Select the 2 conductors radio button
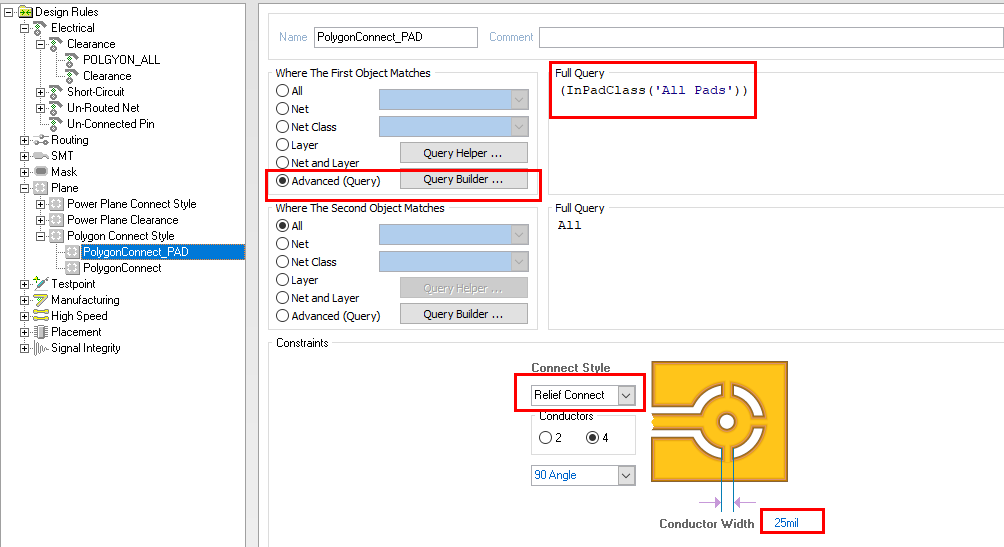This screenshot has height=547, width=1004. click(x=545, y=437)
